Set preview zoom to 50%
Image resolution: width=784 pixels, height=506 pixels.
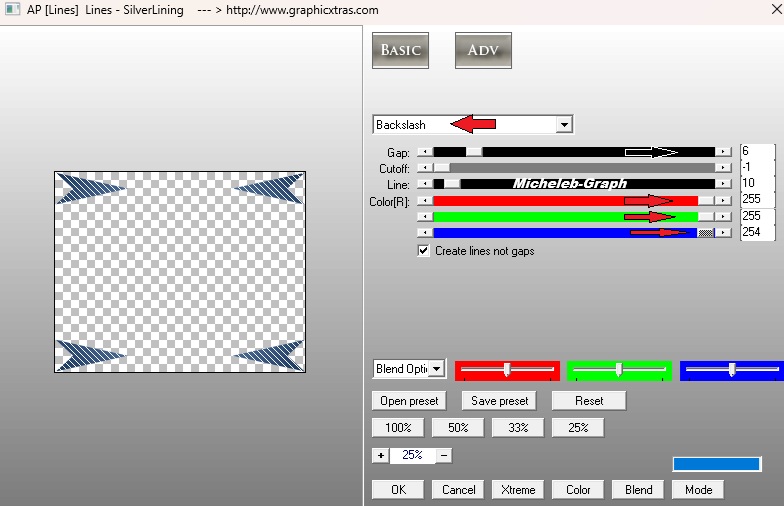(458, 428)
